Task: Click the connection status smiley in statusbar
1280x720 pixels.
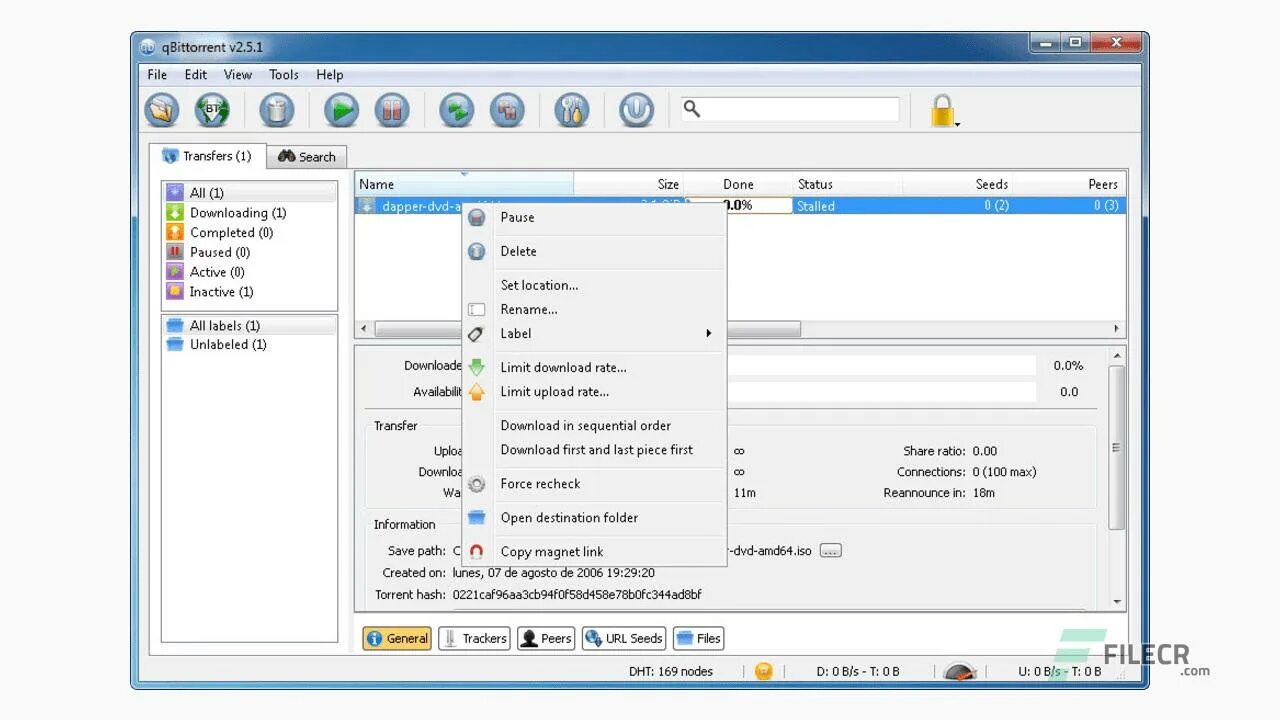Action: (764, 671)
